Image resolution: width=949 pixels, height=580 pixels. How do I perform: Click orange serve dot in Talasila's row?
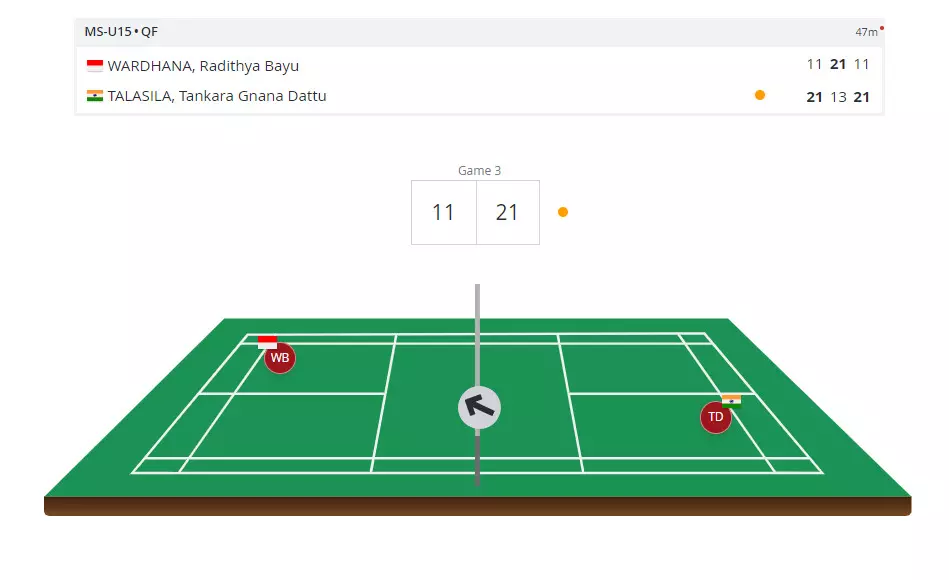(x=760, y=95)
